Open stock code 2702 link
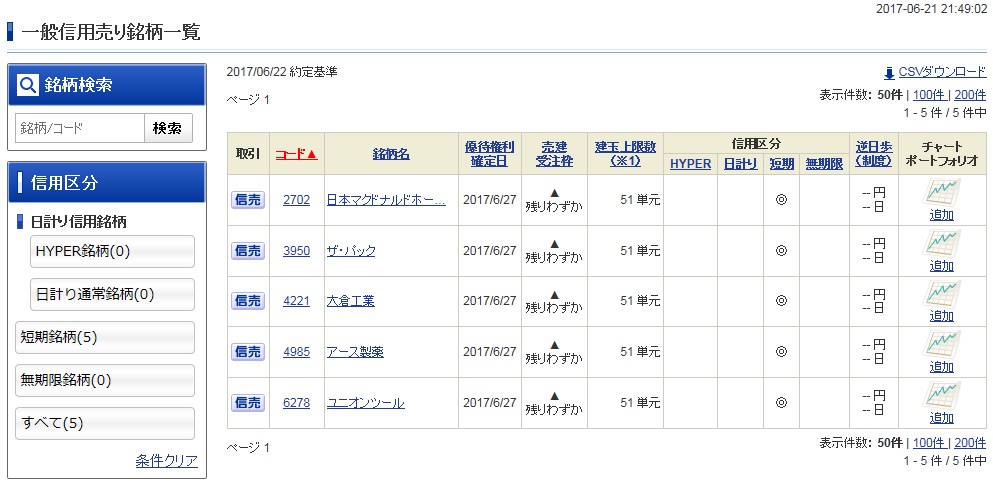 [296, 200]
